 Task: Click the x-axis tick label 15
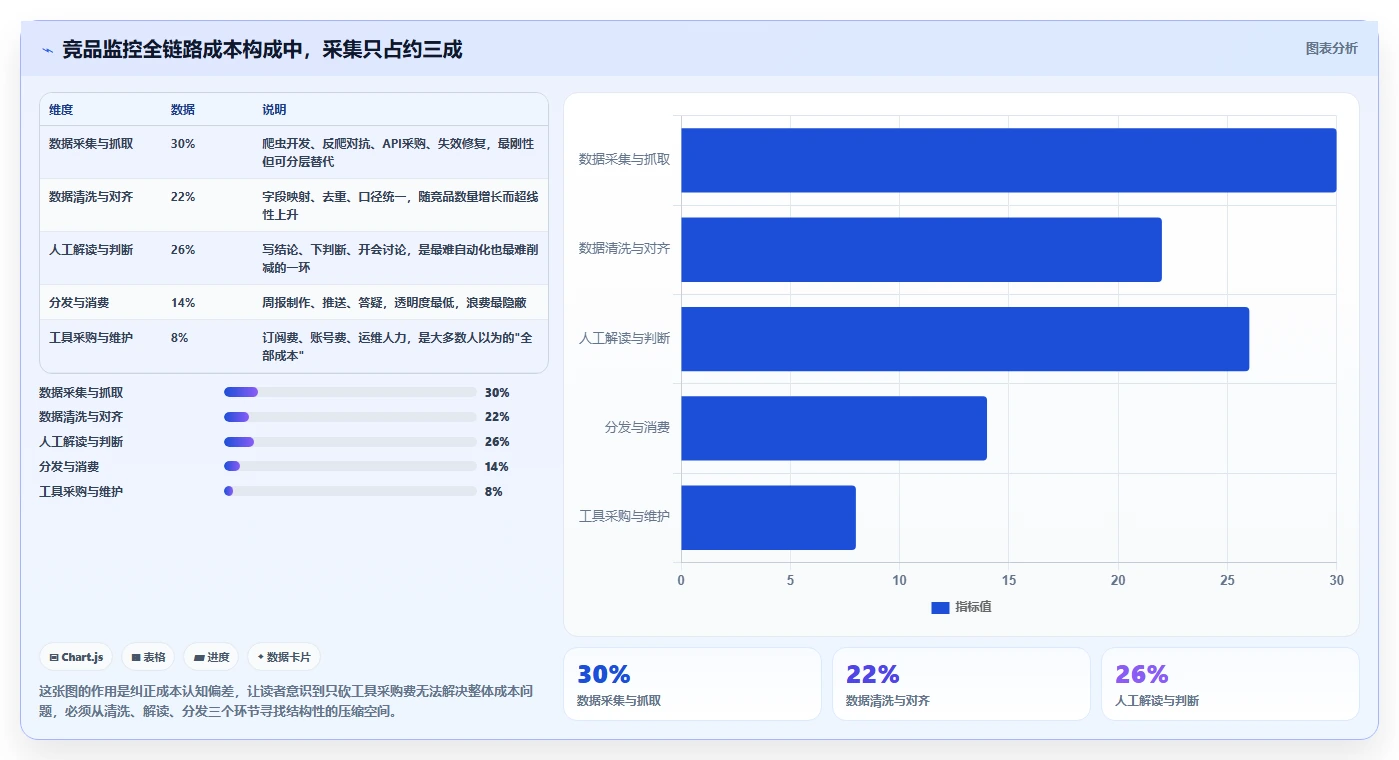click(1008, 580)
